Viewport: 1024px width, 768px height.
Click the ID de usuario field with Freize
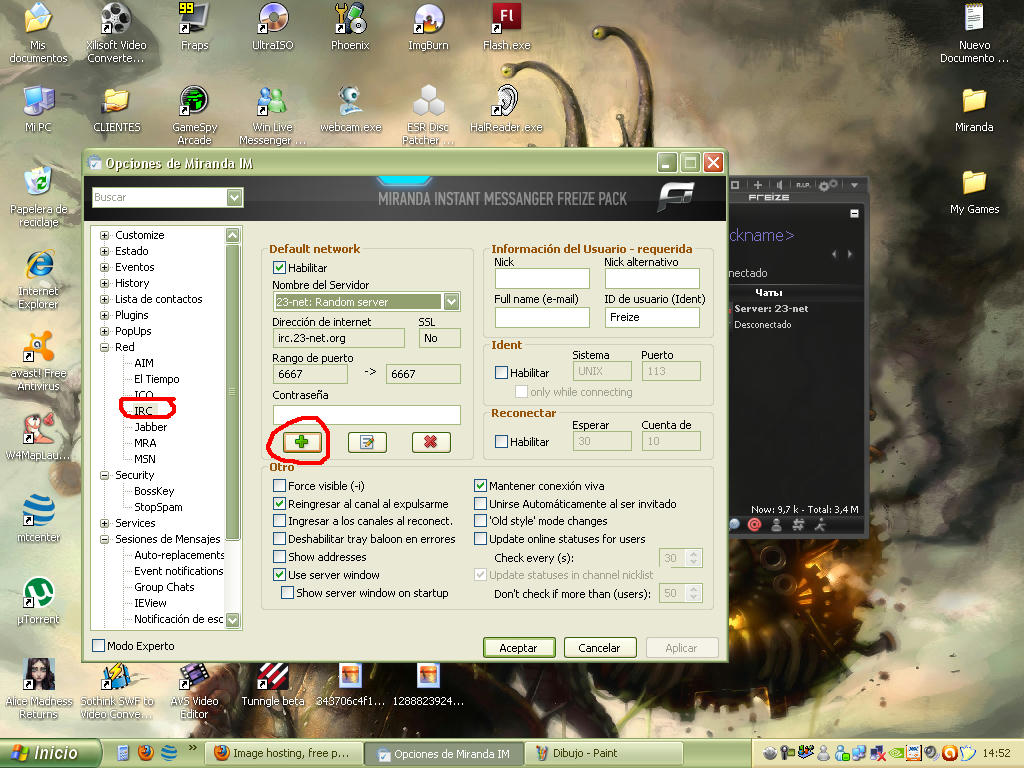652,317
